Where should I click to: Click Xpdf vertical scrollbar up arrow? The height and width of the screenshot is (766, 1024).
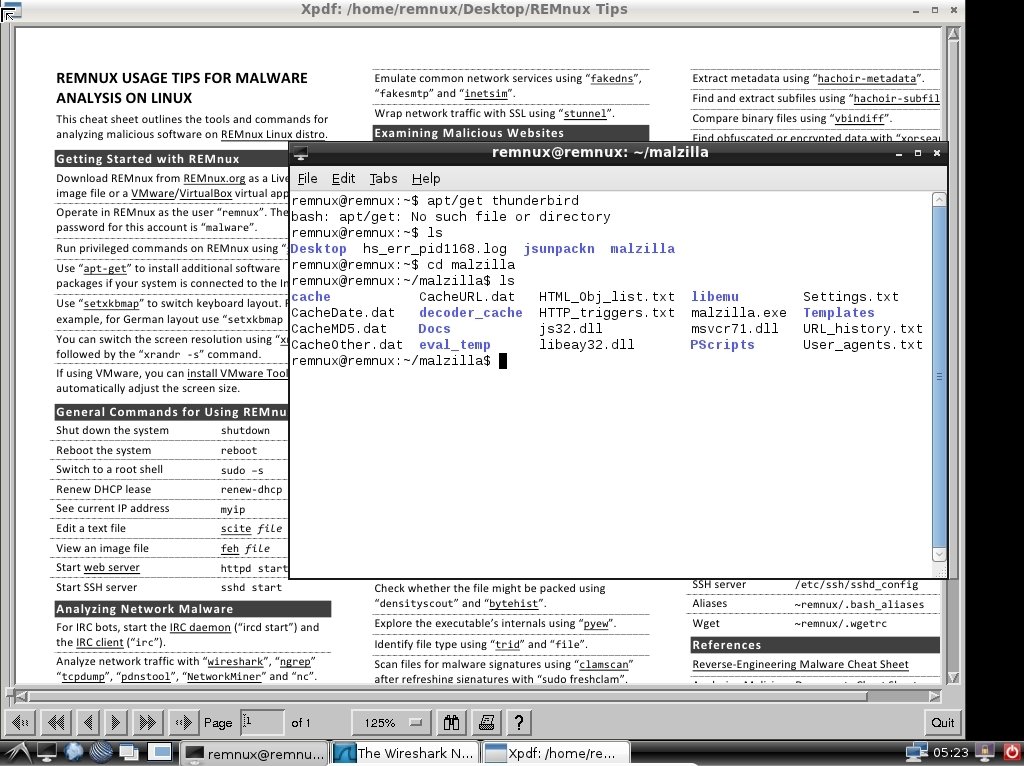pyautogui.click(x=953, y=34)
